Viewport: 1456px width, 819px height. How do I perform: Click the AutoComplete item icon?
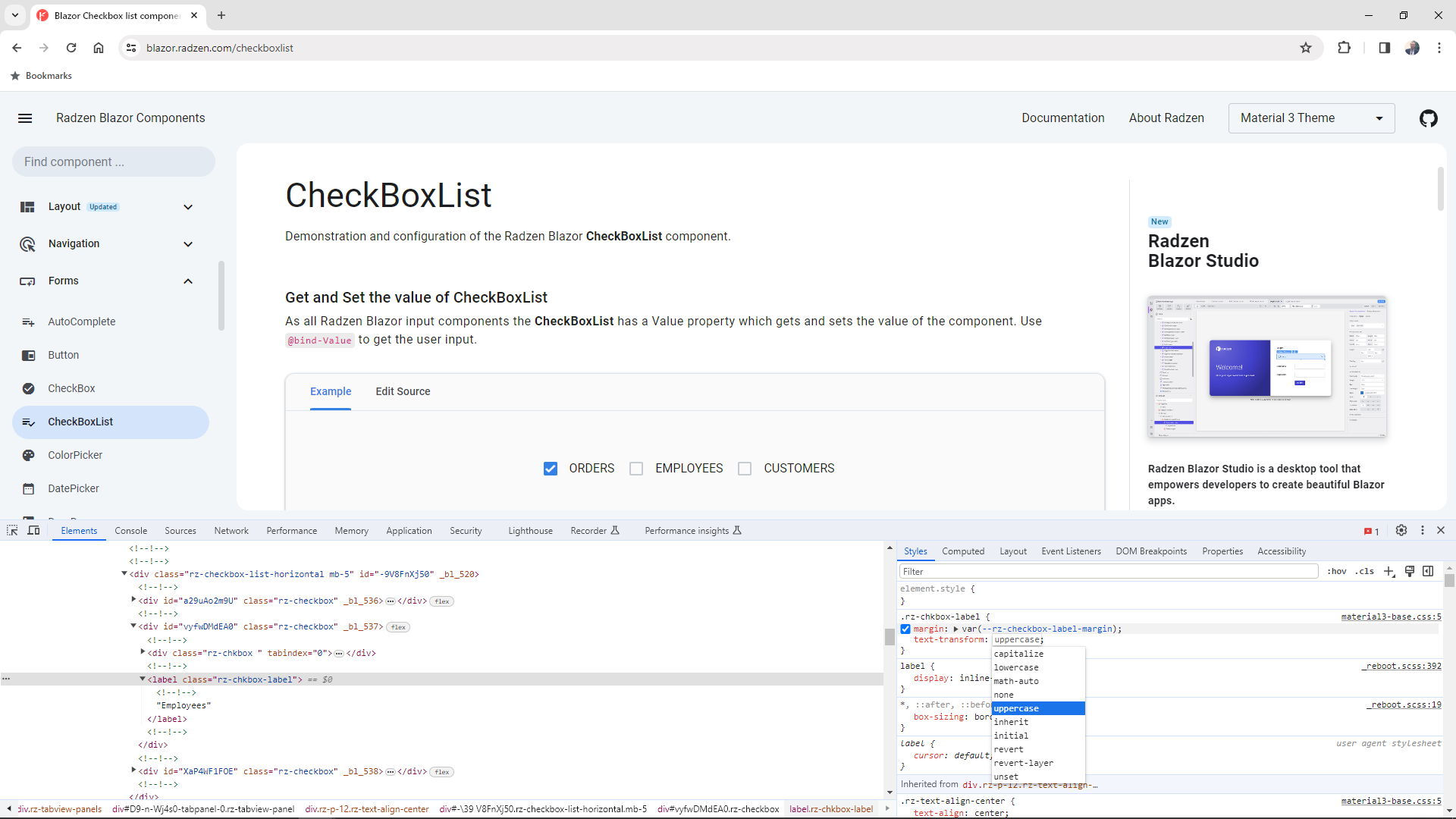tap(28, 322)
